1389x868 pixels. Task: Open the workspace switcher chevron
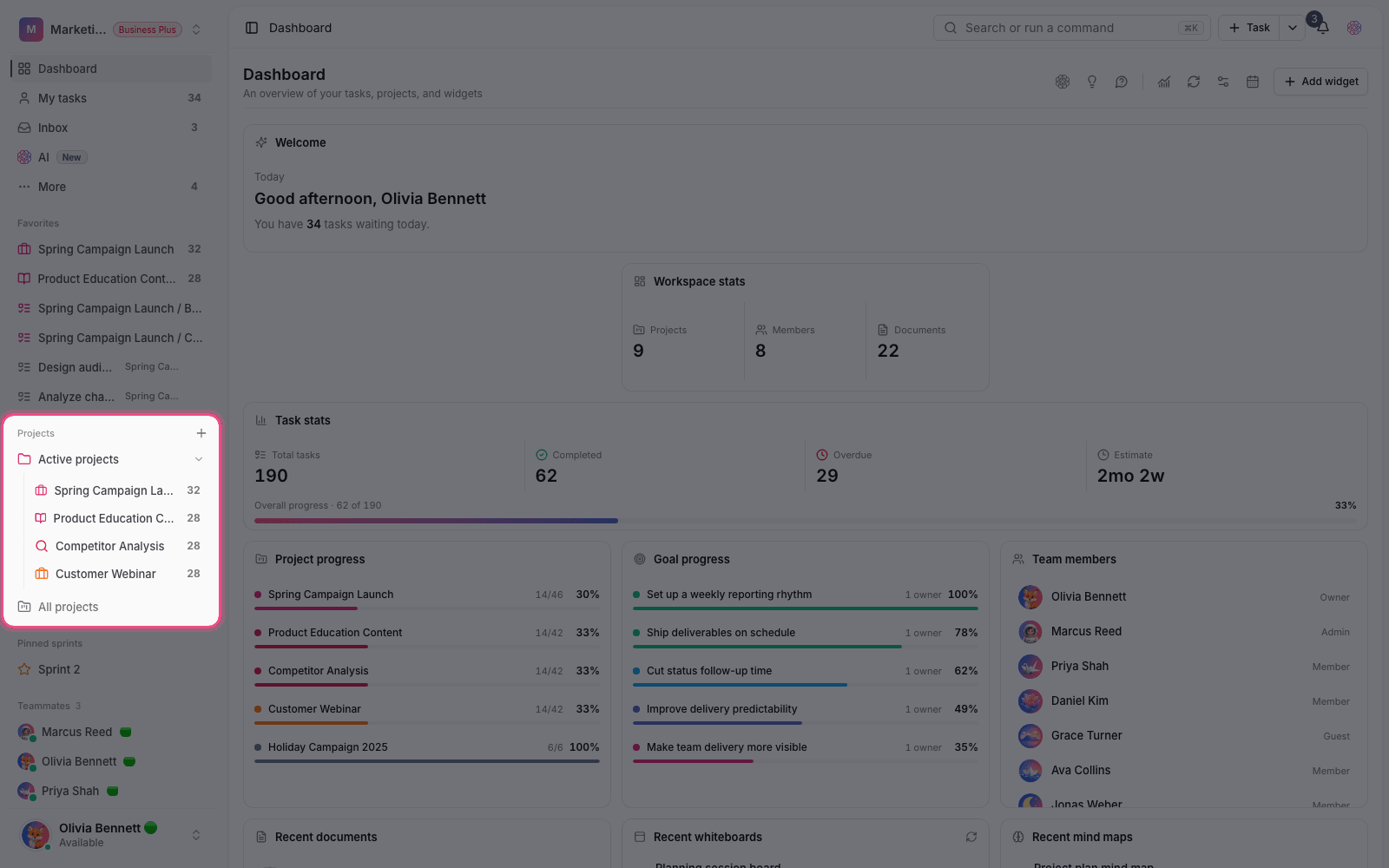click(x=196, y=30)
